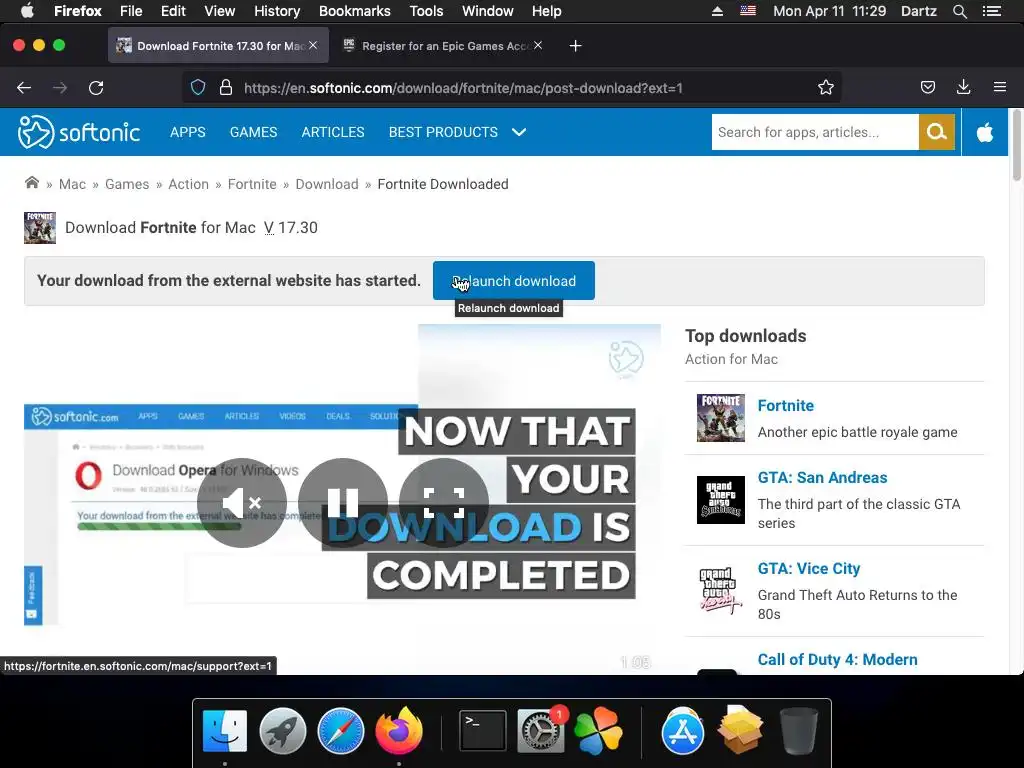Click the Mac breadcrumb link
This screenshot has width=1024, height=768.
[72, 184]
